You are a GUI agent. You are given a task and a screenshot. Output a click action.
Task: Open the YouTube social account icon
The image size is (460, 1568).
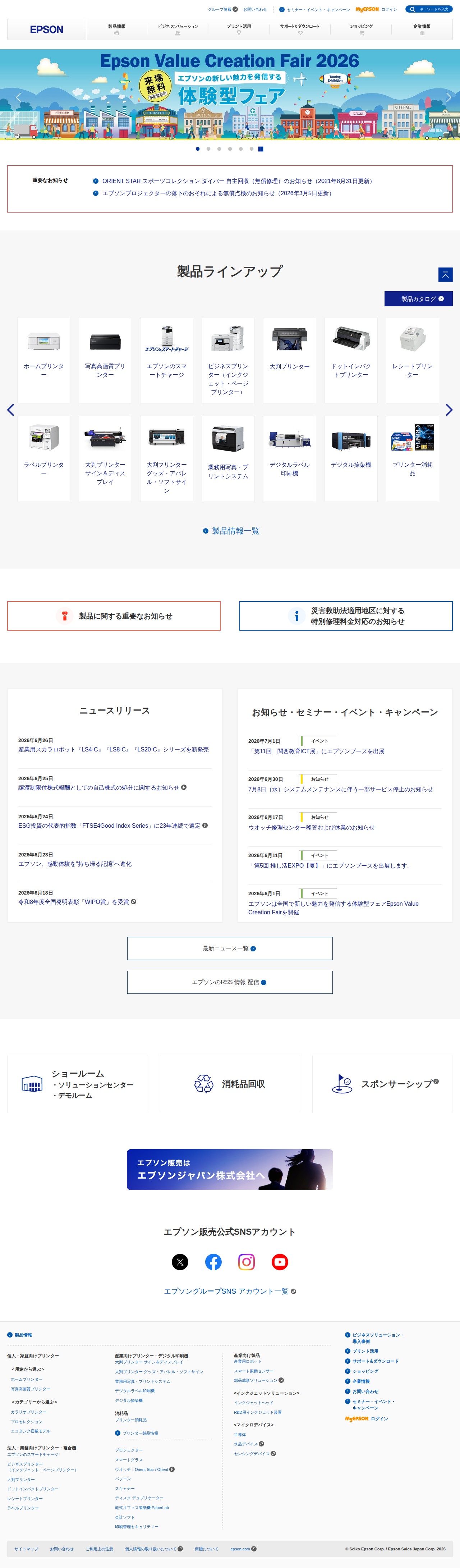(x=280, y=1262)
